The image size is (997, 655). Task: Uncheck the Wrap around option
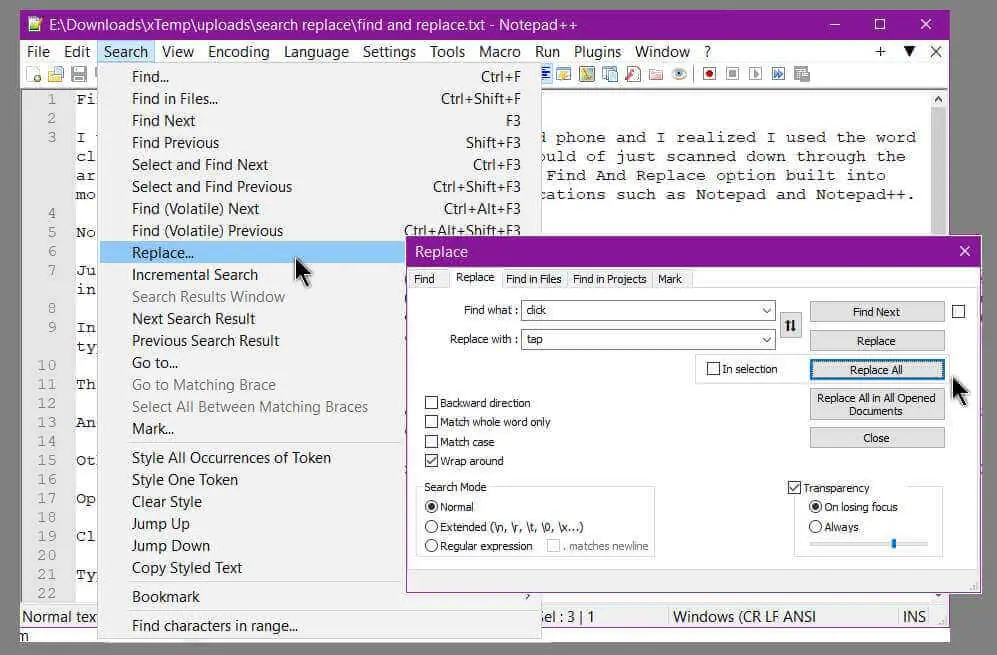(x=431, y=460)
